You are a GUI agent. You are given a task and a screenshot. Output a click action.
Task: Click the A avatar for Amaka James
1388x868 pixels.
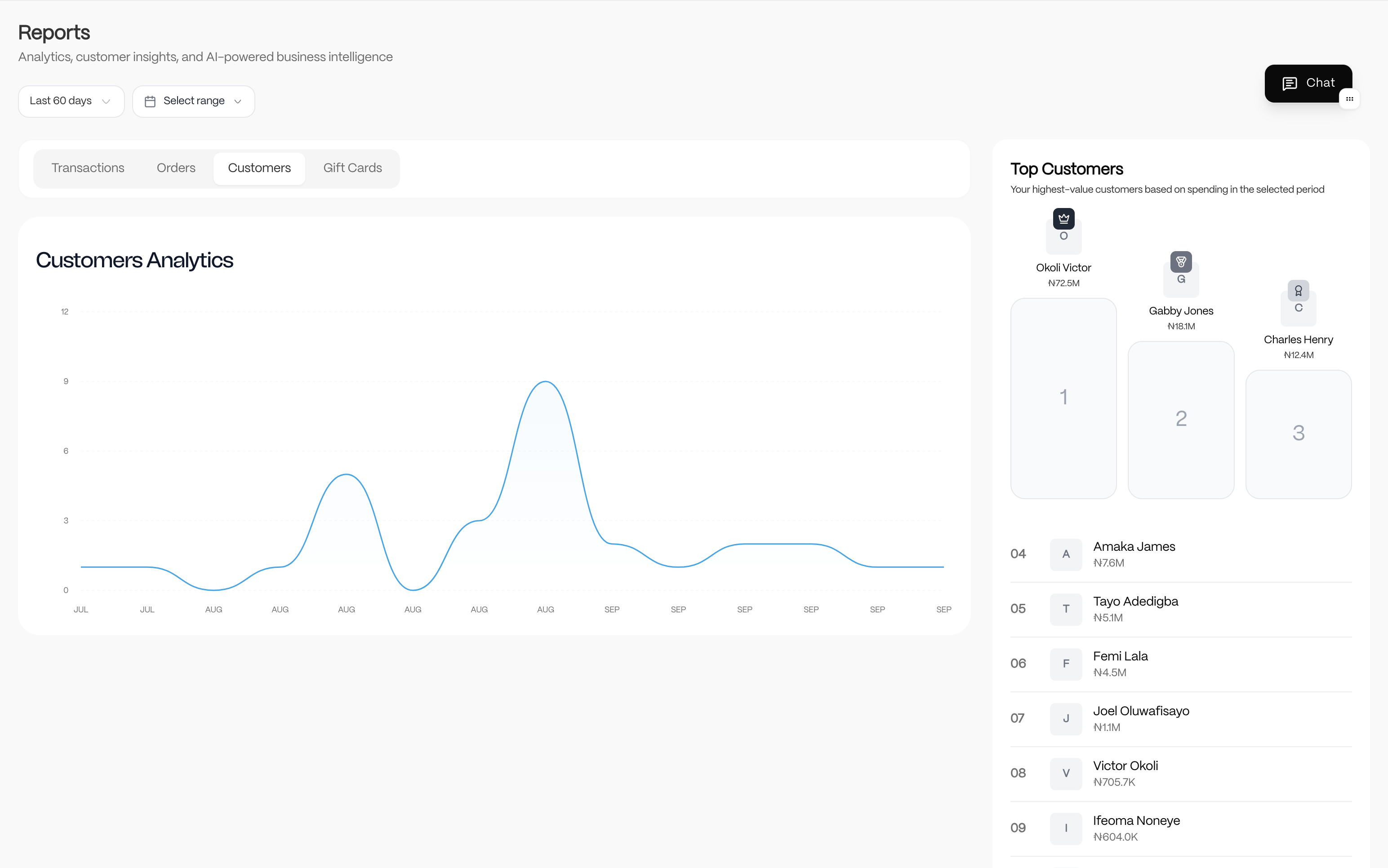(1066, 554)
